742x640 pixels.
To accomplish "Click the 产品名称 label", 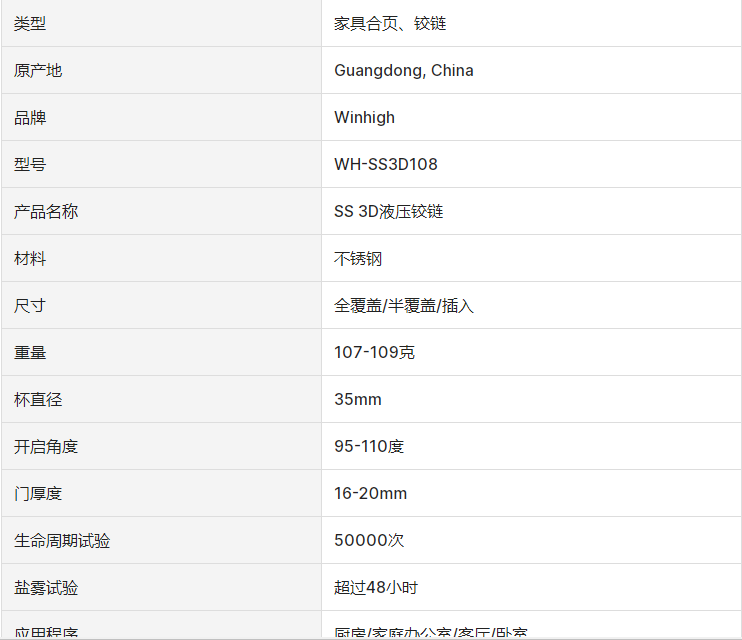I will pos(46,211).
